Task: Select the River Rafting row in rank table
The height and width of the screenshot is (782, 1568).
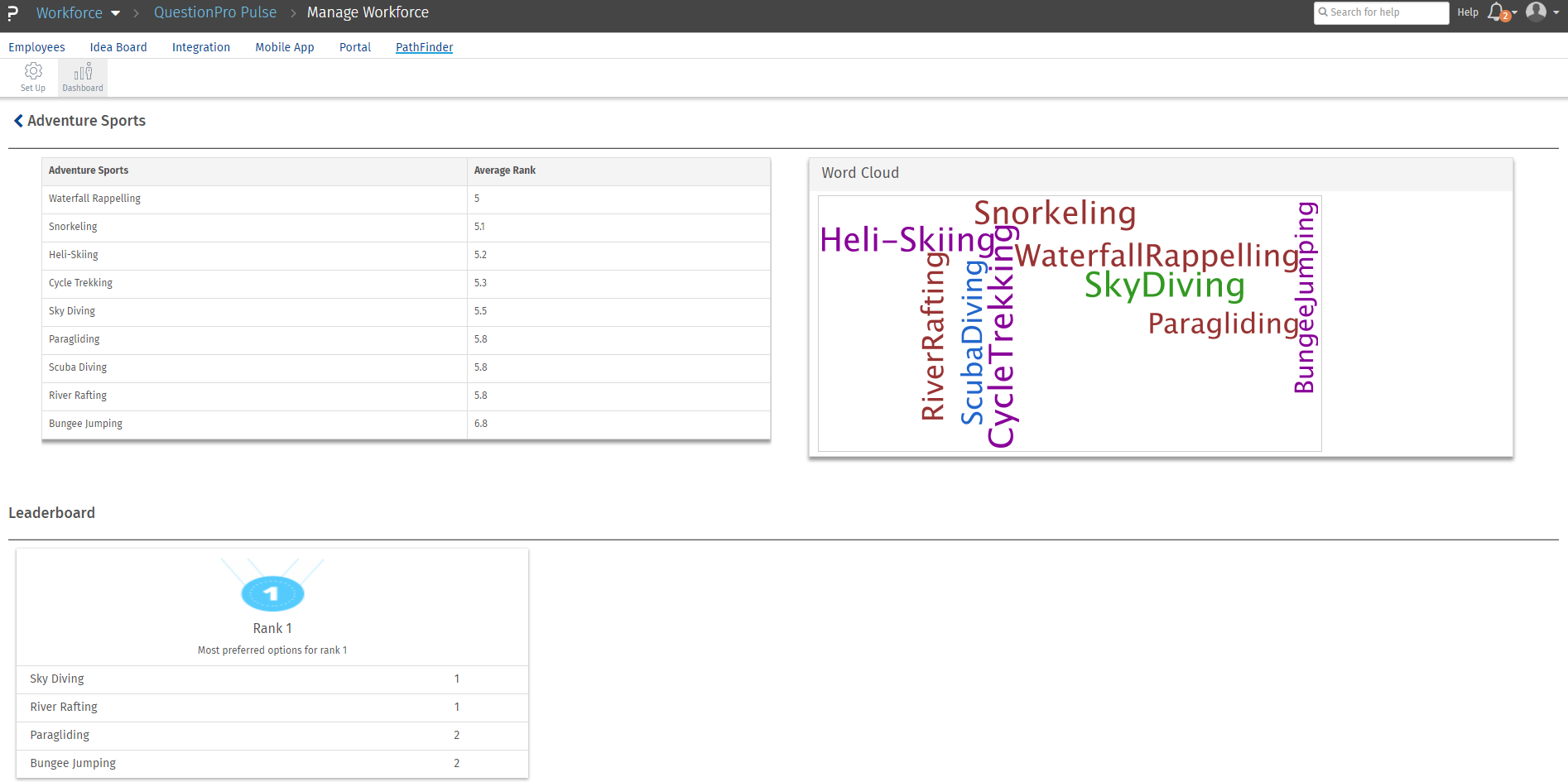Action: tap(406, 396)
